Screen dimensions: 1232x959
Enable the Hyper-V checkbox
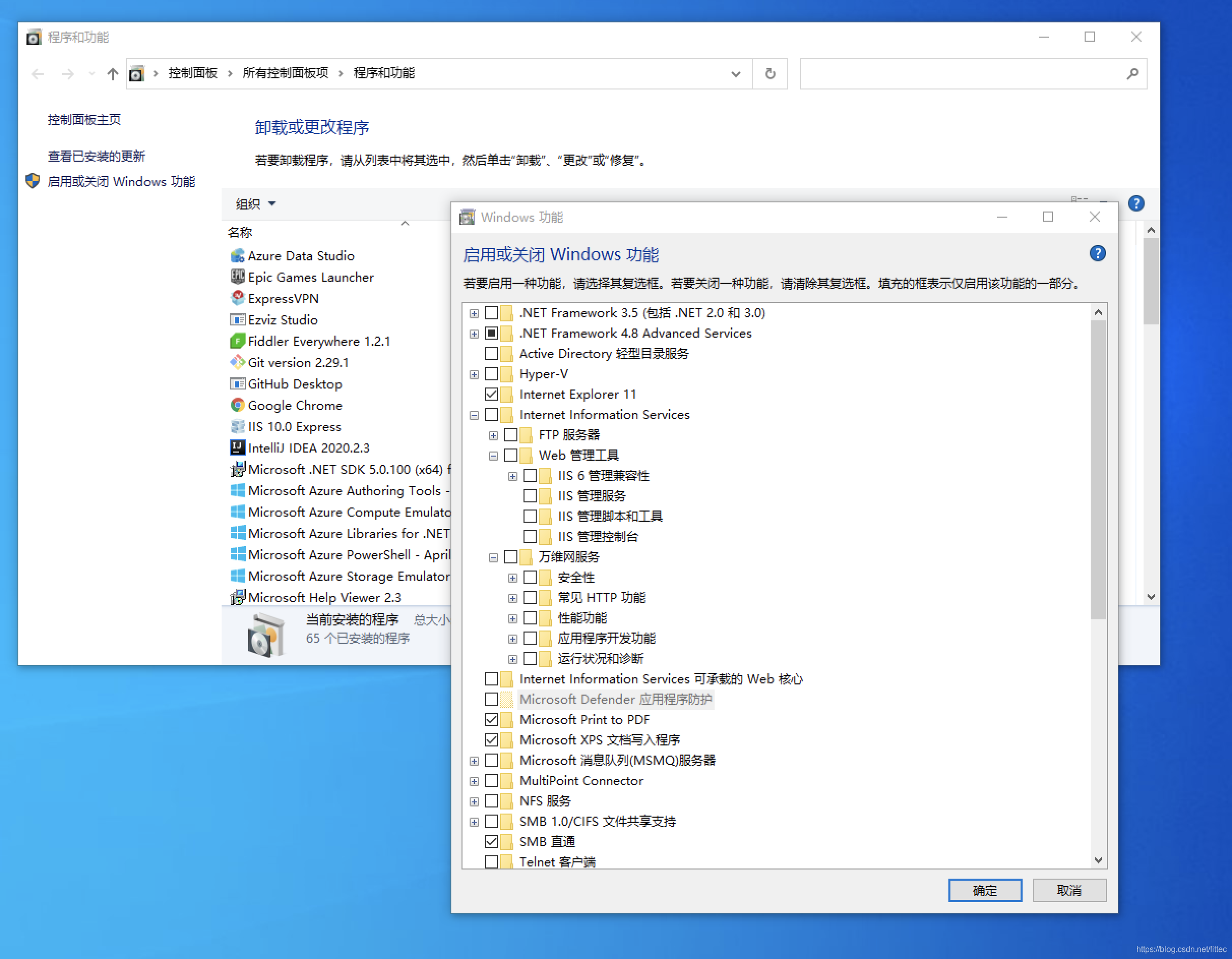[x=491, y=374]
